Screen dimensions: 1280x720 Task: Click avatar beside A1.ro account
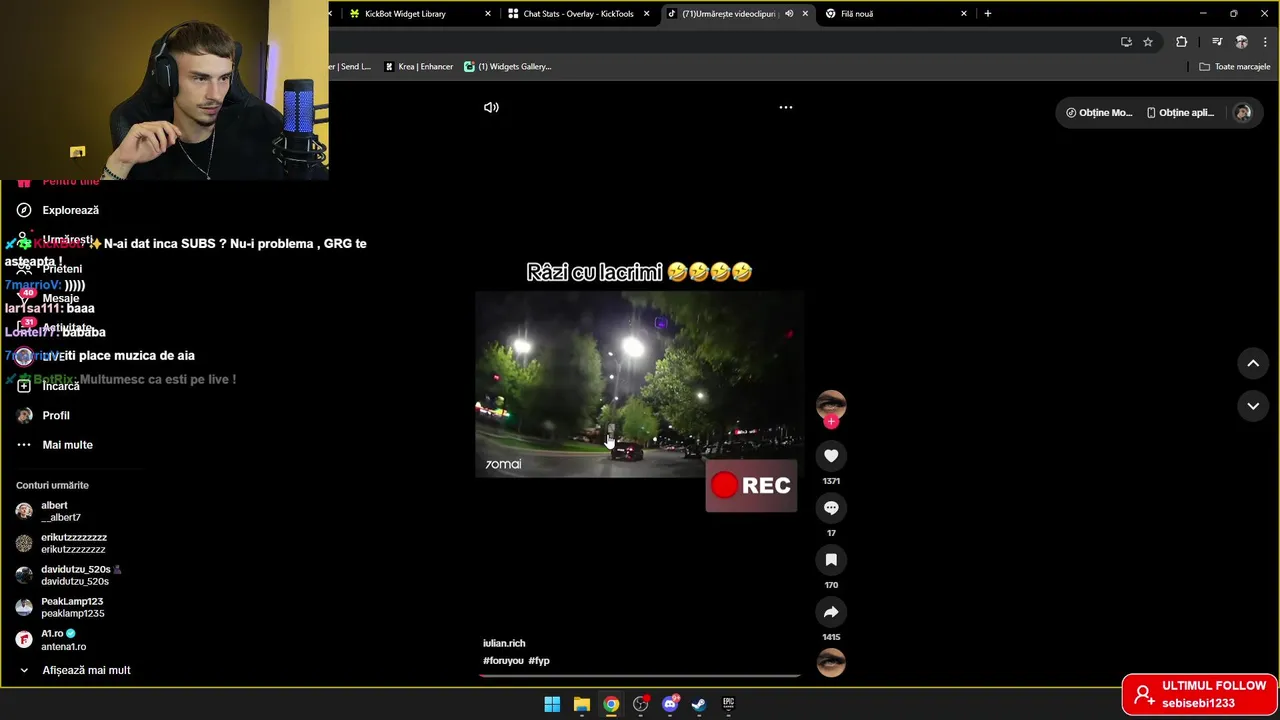24,640
